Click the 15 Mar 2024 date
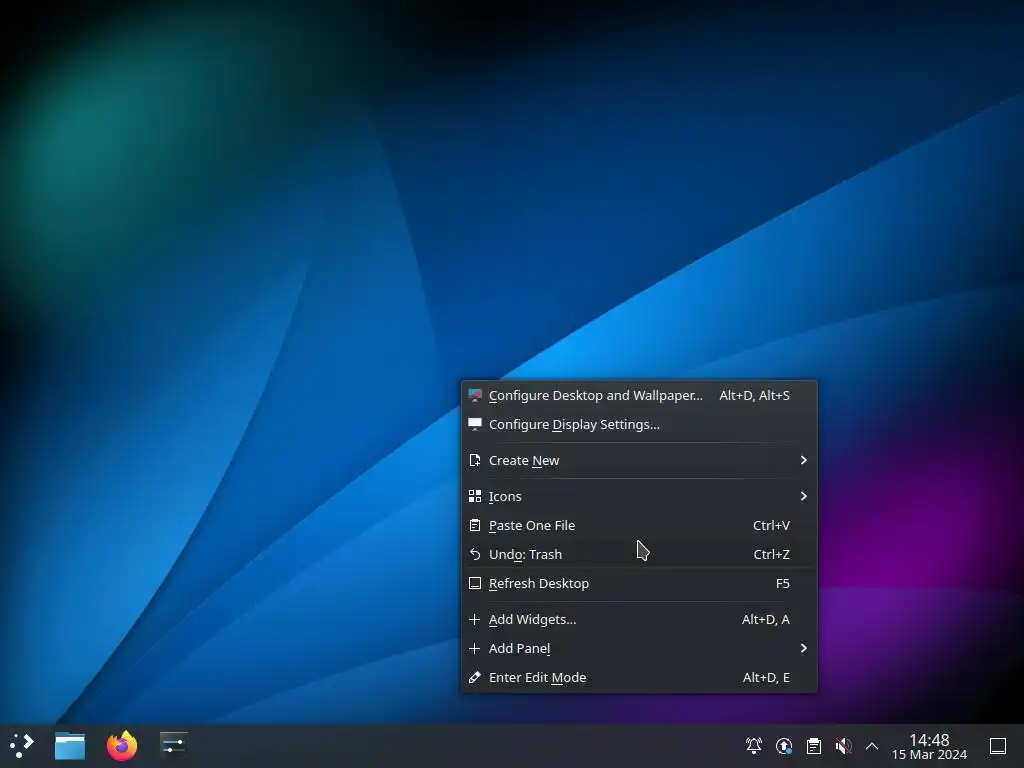The height and width of the screenshot is (768, 1024). pyautogui.click(x=929, y=755)
